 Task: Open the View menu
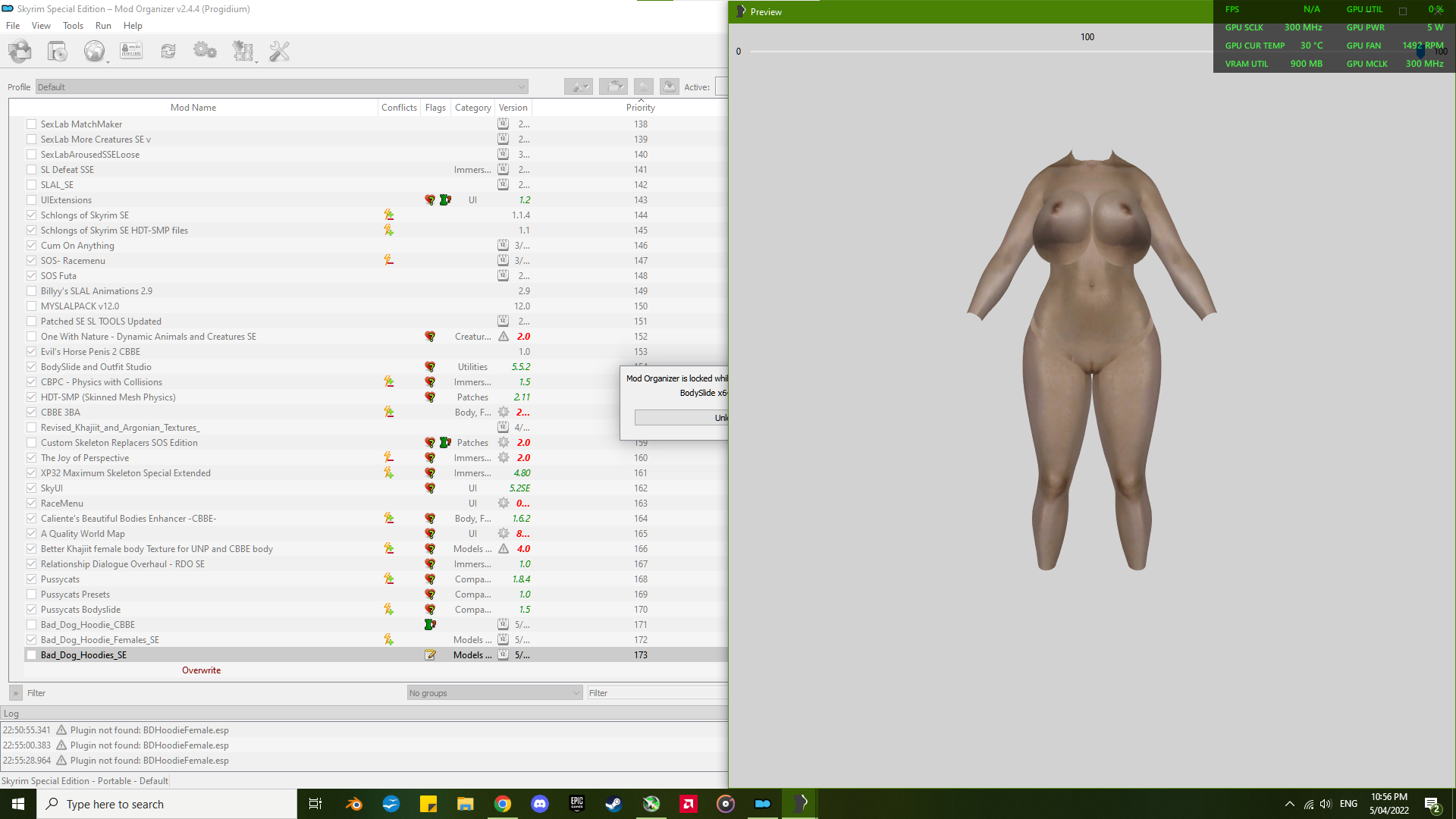pos(41,26)
